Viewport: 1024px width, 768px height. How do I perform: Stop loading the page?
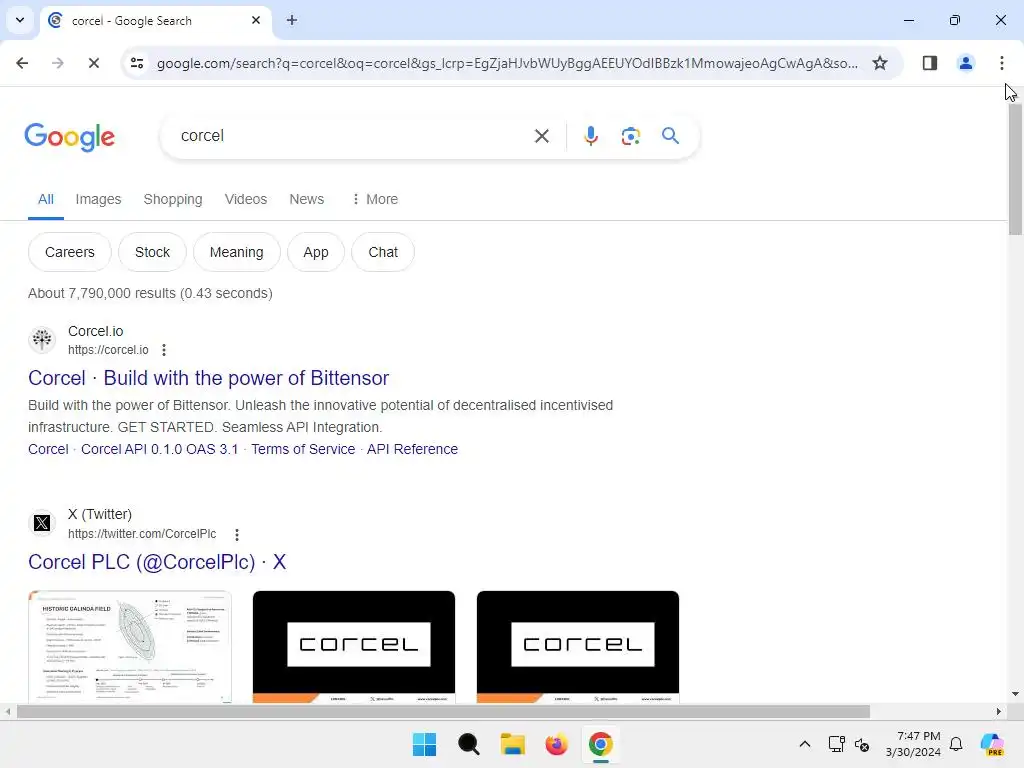pos(93,63)
